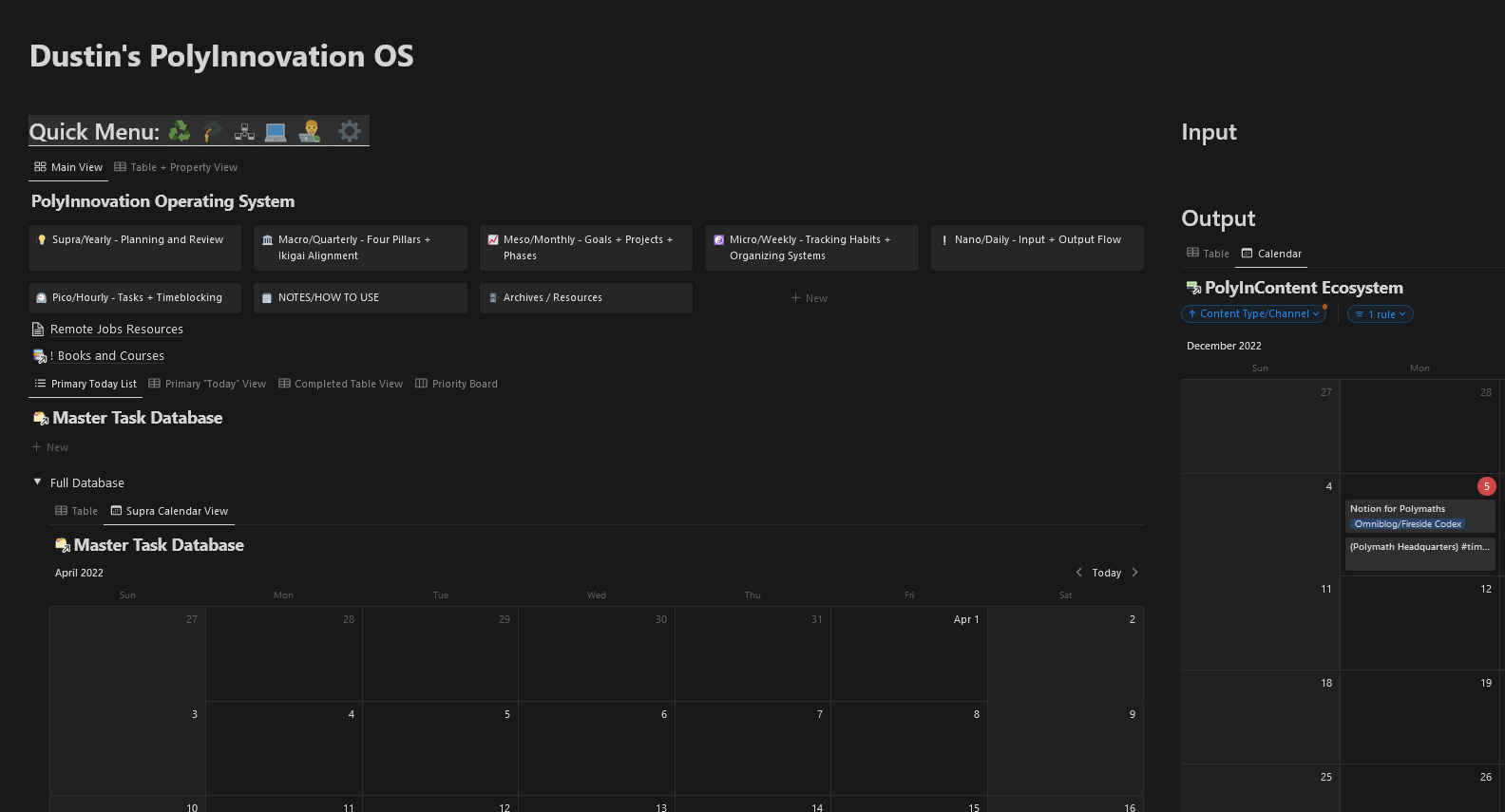Image resolution: width=1505 pixels, height=812 pixels.
Task: Open the Remote Jobs Resources page link
Action: pyautogui.click(x=116, y=330)
